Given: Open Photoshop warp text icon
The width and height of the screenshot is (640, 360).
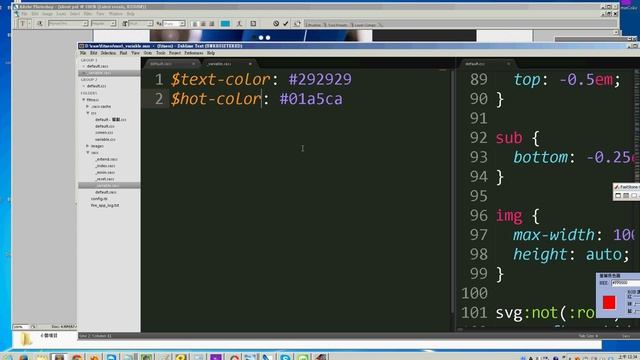Looking at the screenshot, I should [239, 24].
